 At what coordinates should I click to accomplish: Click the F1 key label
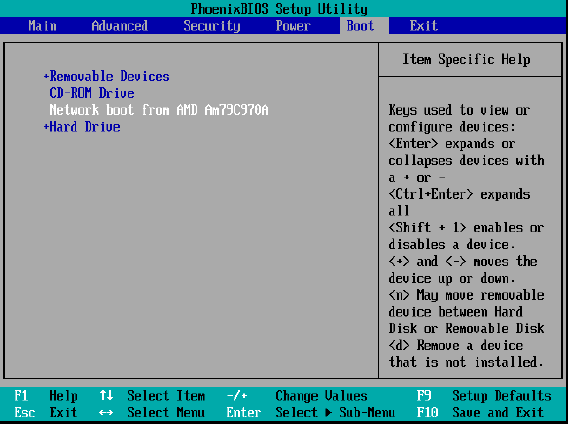21,395
